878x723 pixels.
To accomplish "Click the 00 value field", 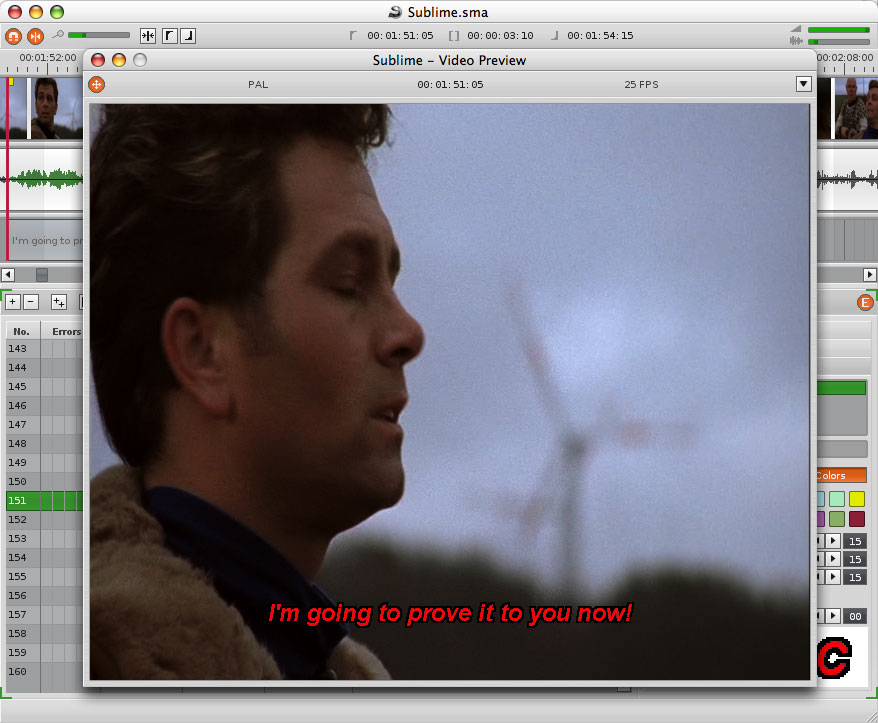I will 855,616.
